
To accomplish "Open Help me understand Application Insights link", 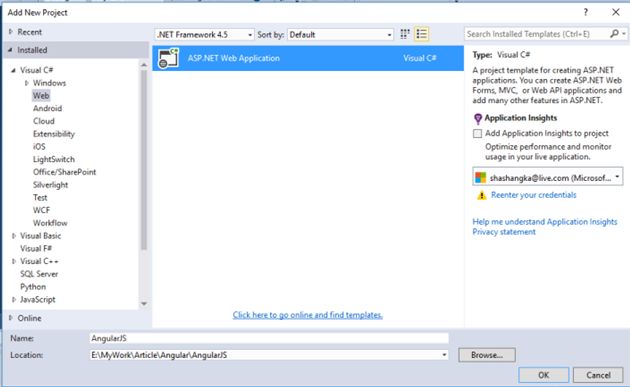I will 545,221.
